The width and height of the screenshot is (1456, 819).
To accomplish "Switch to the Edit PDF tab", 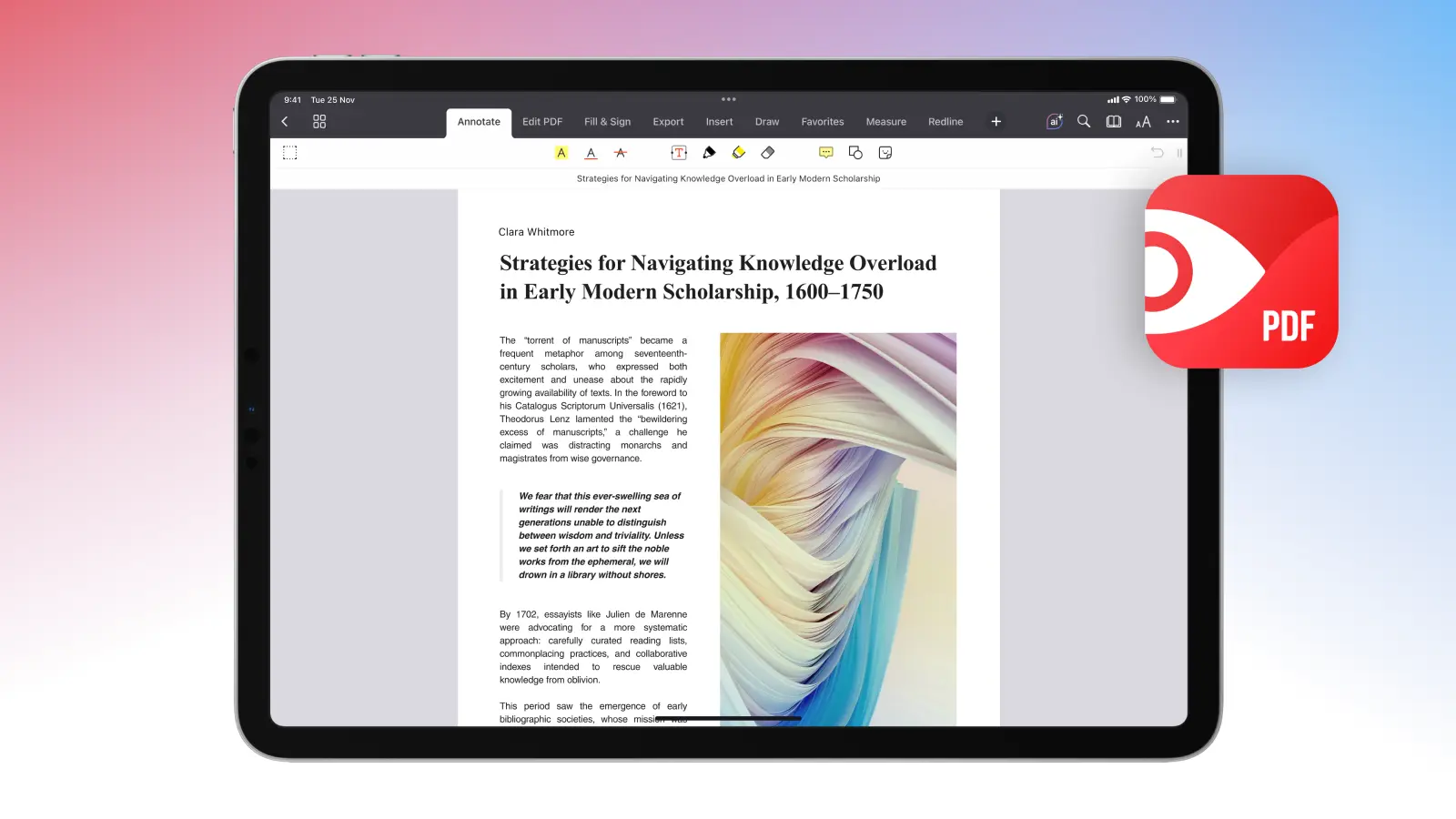I will pyautogui.click(x=542, y=122).
